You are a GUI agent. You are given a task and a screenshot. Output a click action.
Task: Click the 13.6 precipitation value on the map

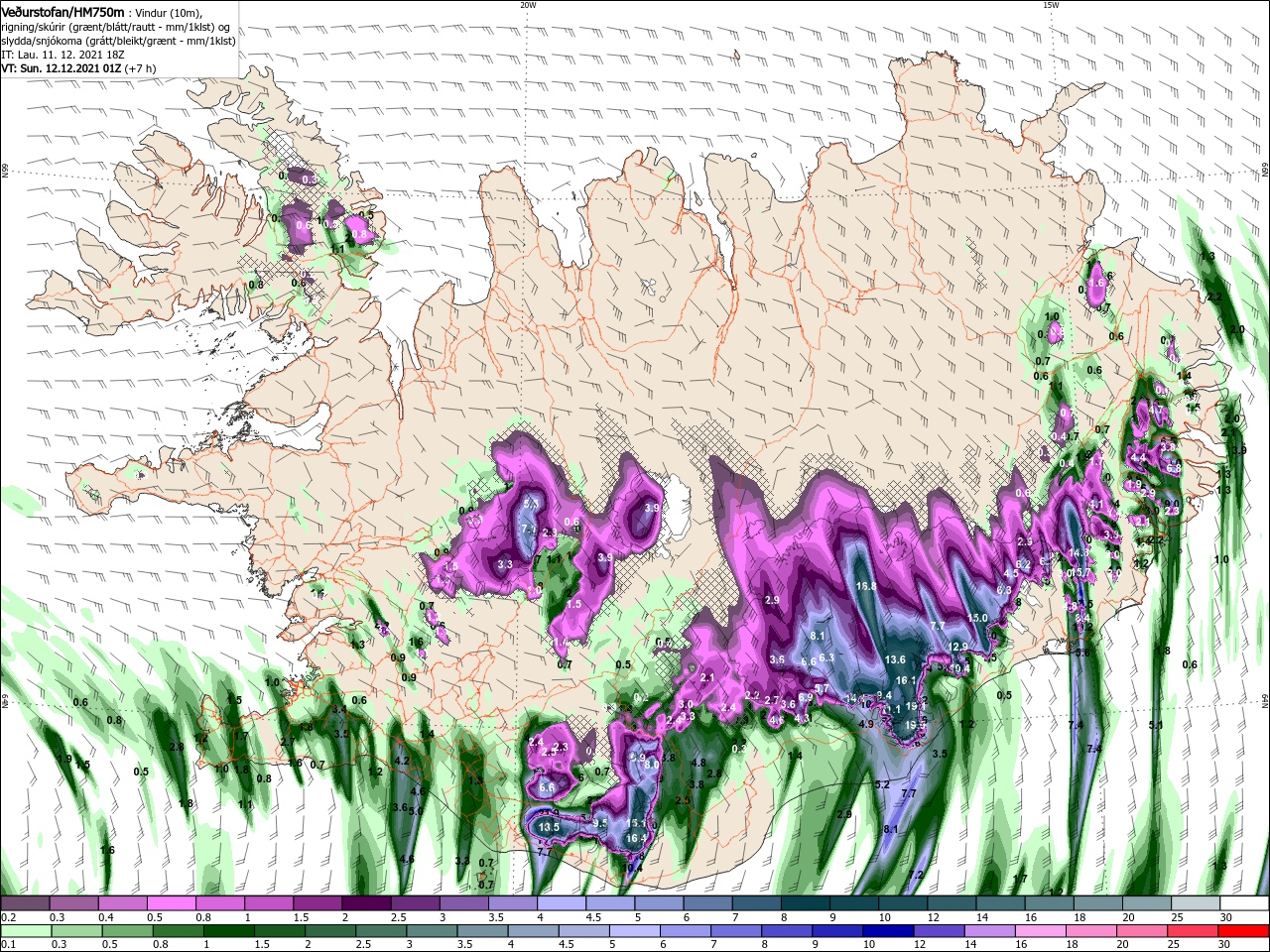tap(895, 659)
